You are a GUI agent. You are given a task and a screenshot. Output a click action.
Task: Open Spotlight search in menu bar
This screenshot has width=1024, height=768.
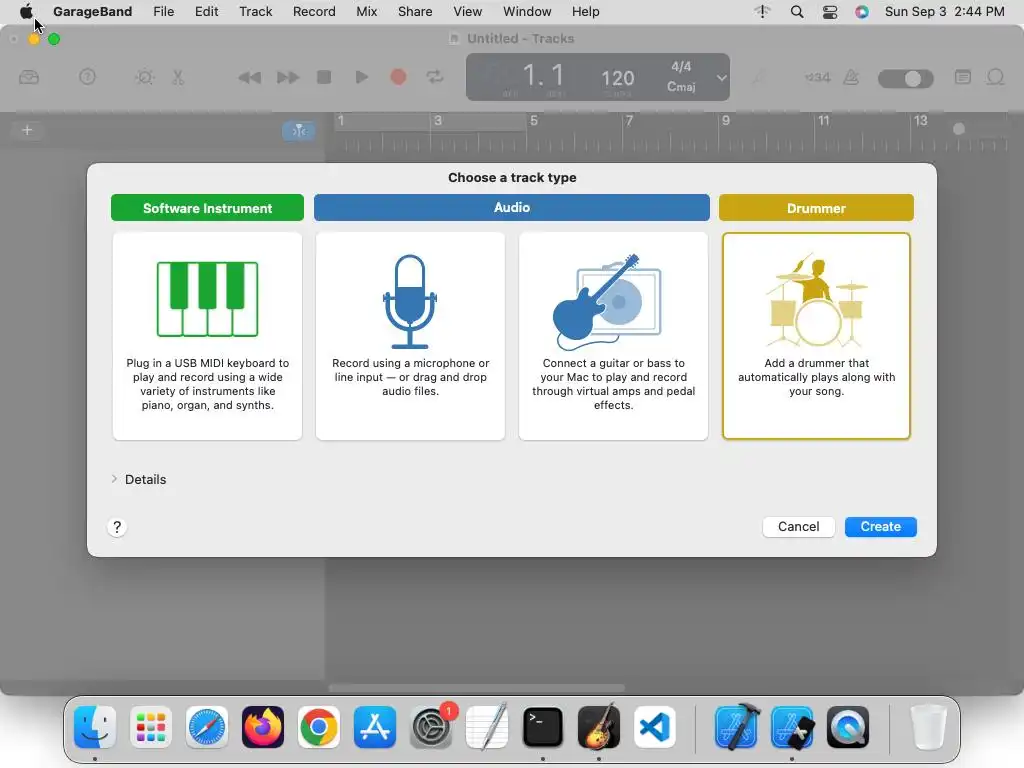point(797,11)
